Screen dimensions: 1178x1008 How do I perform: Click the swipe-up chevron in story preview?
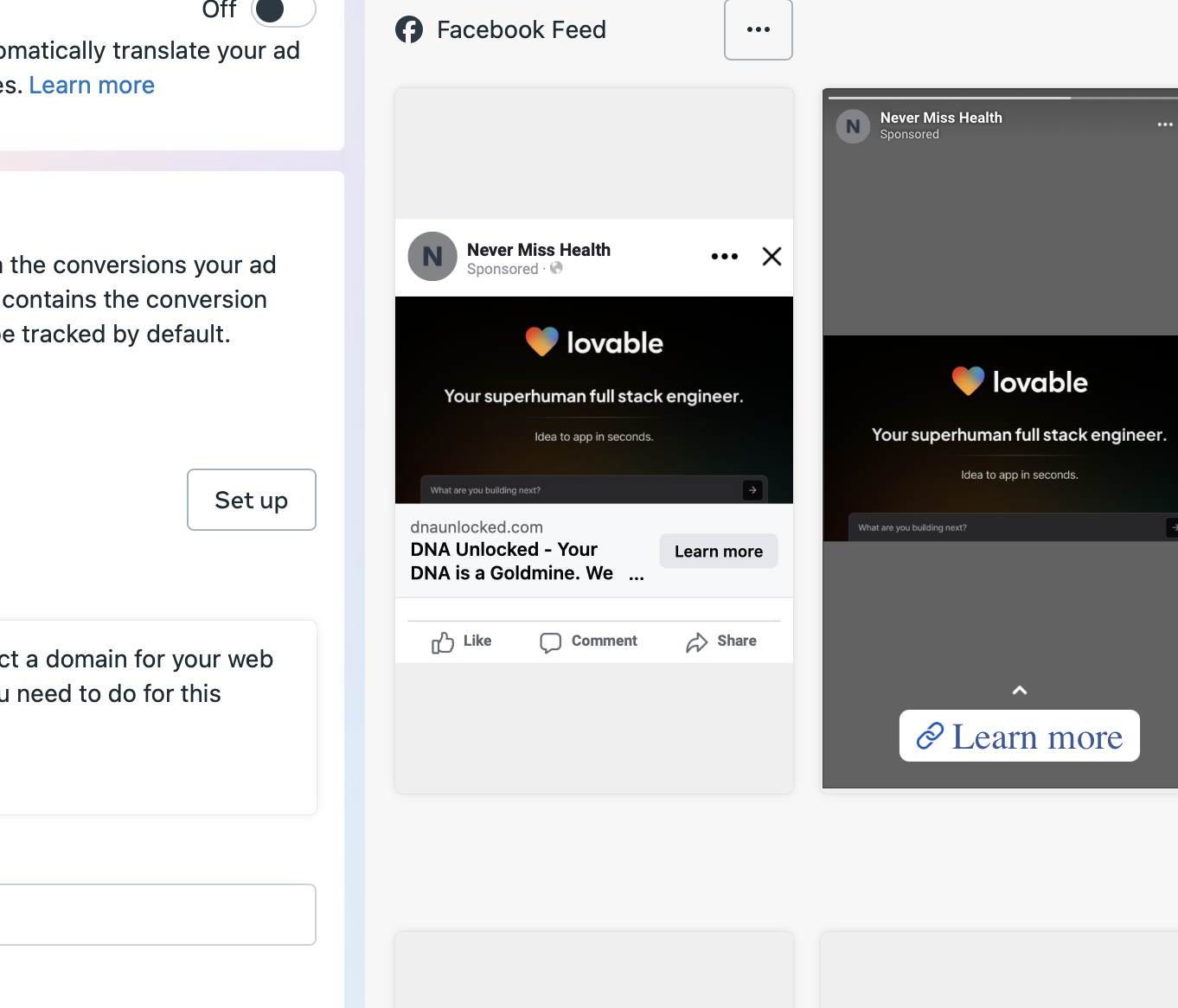[1020, 690]
